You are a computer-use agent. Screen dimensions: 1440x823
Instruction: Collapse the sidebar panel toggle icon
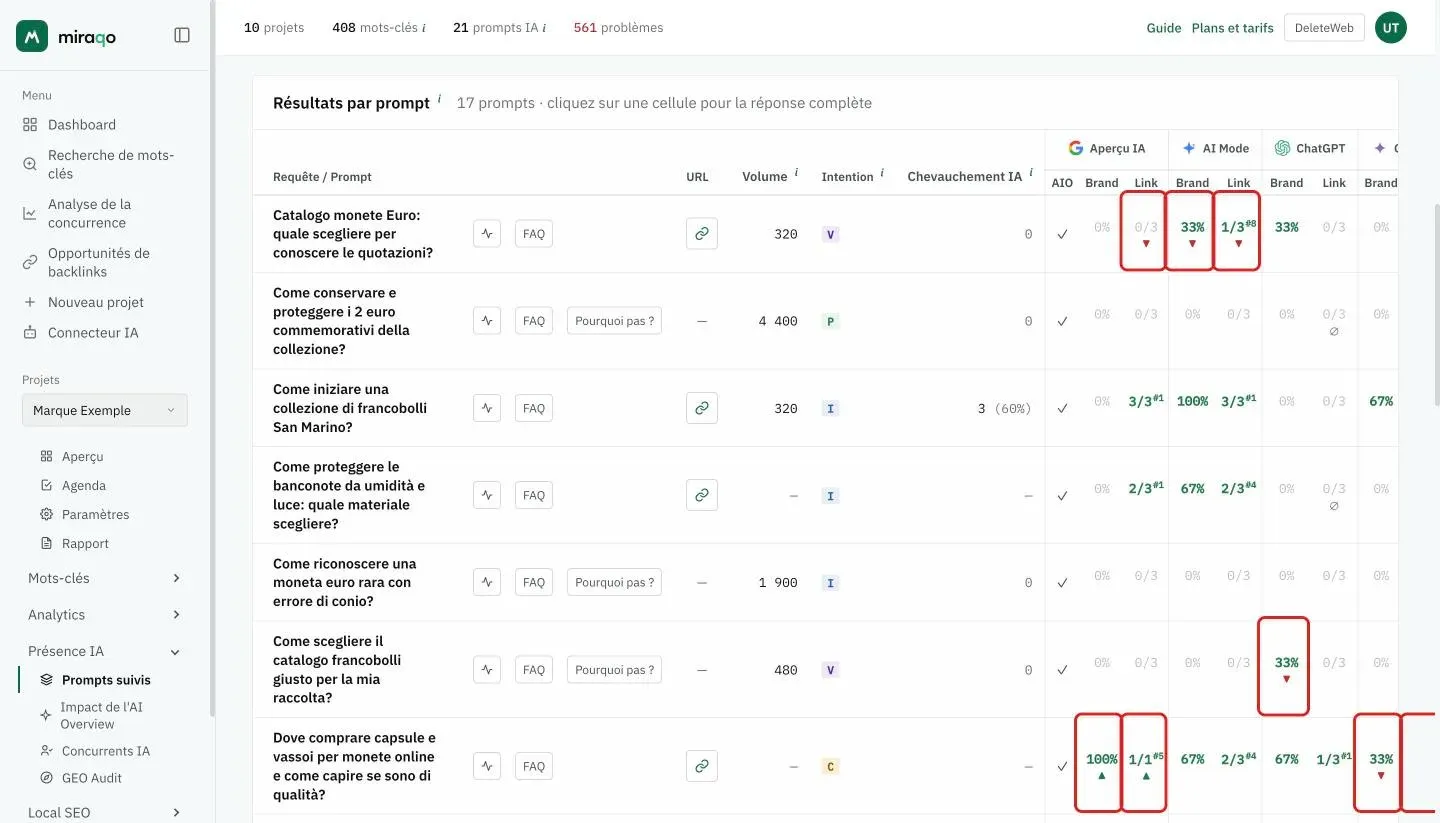(x=182, y=36)
